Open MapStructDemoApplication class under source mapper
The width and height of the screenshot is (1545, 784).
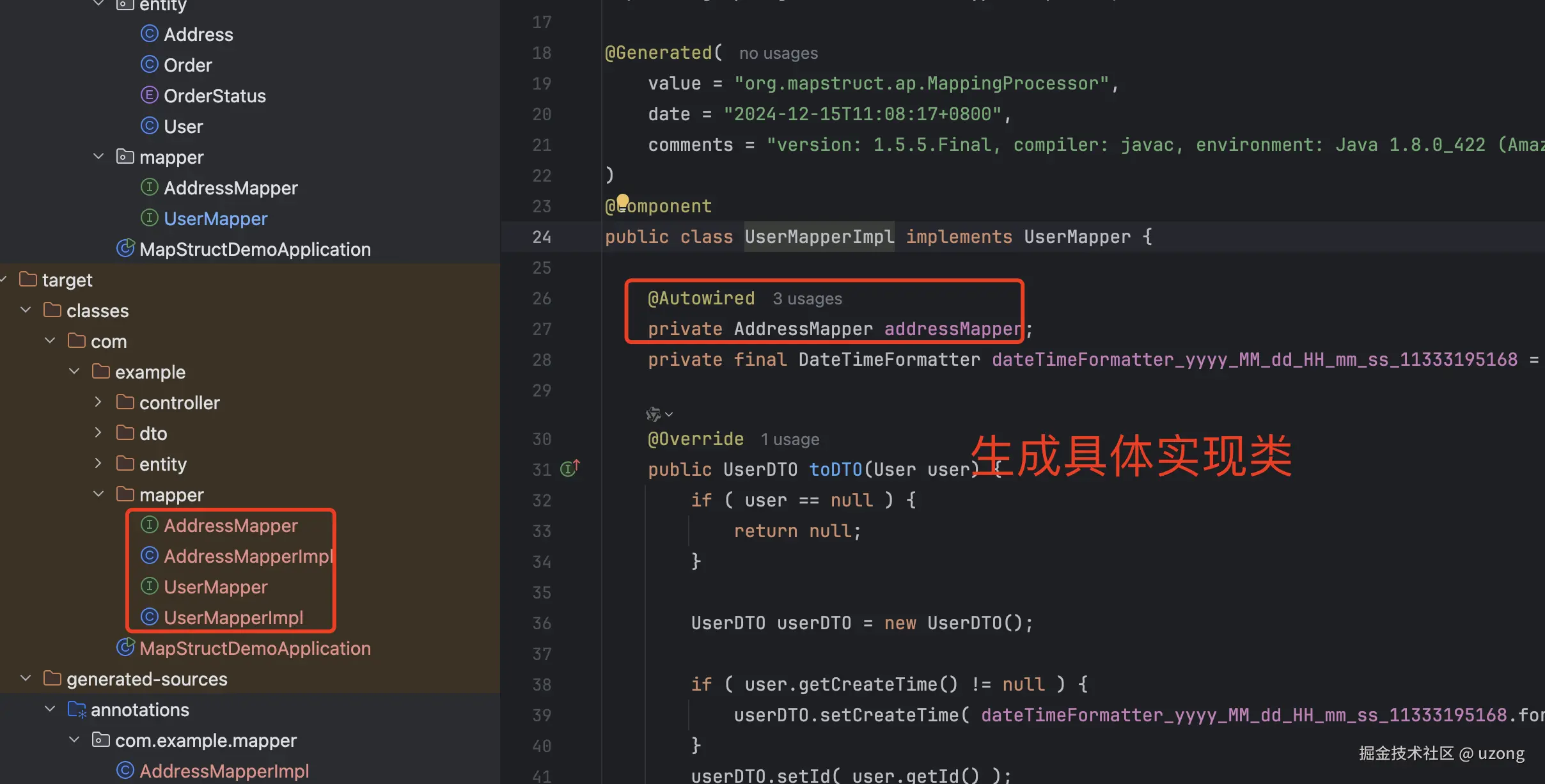pos(255,249)
